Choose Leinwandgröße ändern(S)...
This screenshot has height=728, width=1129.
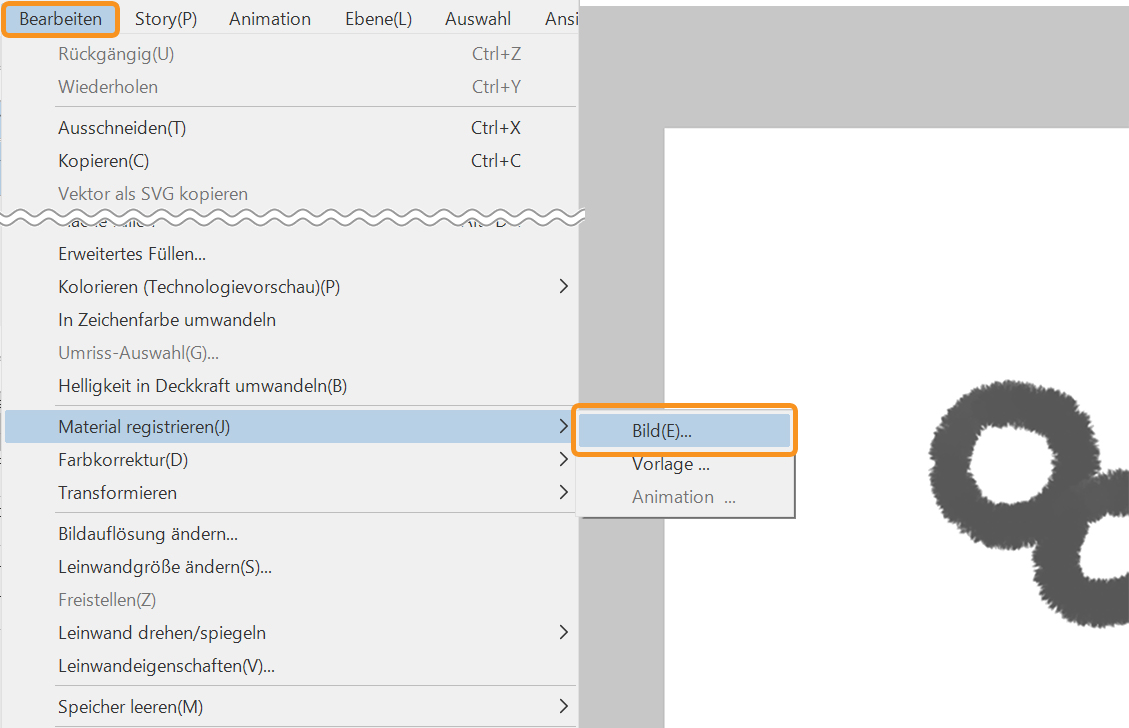(x=165, y=567)
